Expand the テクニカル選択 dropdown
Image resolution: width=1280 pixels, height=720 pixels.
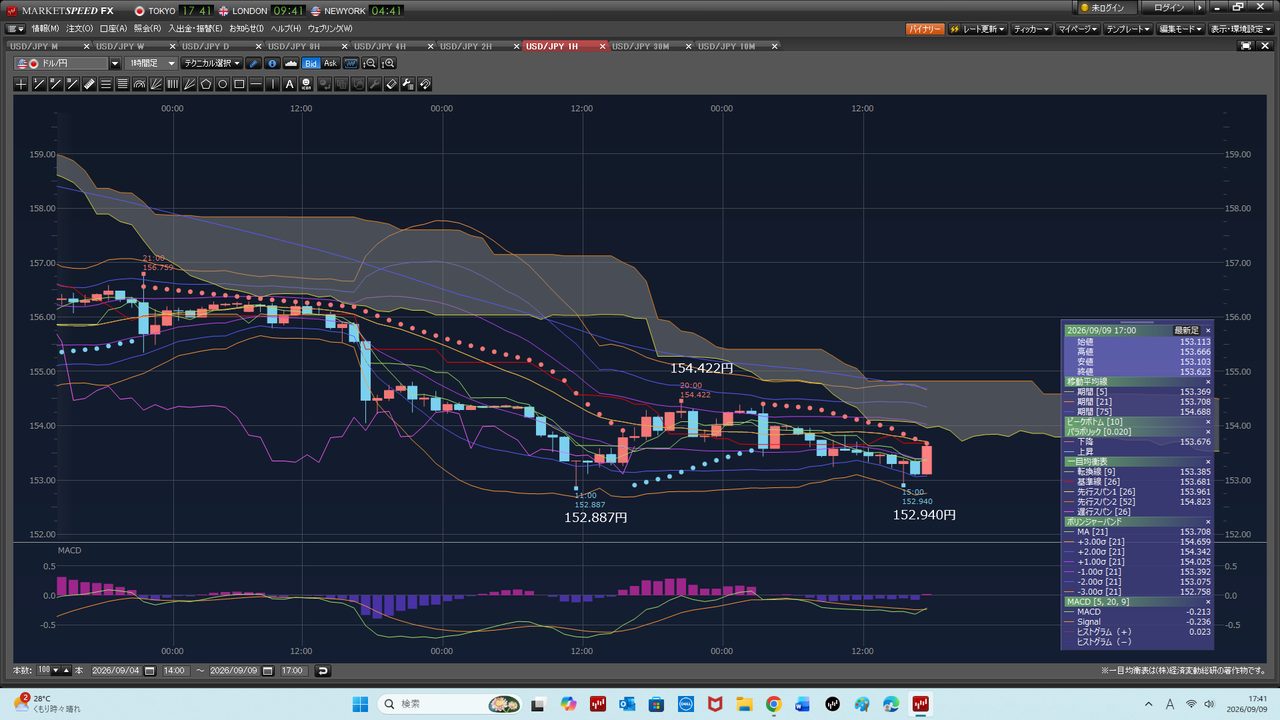coord(212,63)
